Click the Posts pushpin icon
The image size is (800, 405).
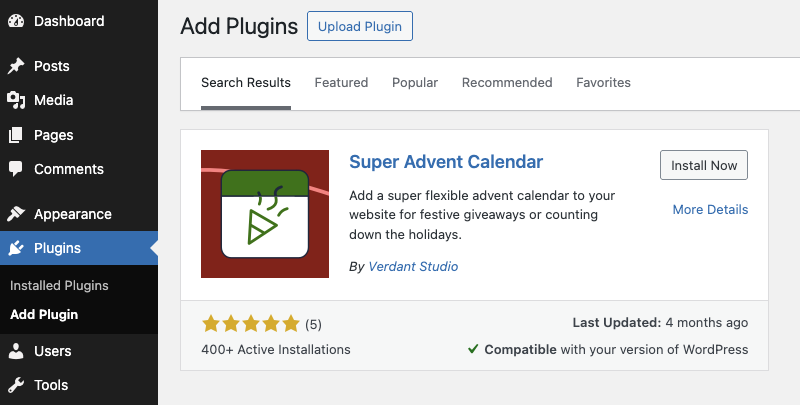(x=16, y=66)
